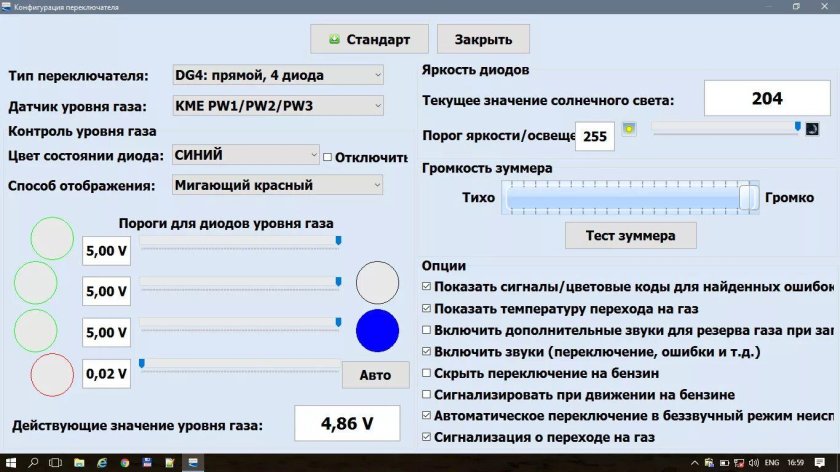This screenshot has height=472, width=840.
Task: Click the buzzer volume slider
Action: tap(630, 198)
